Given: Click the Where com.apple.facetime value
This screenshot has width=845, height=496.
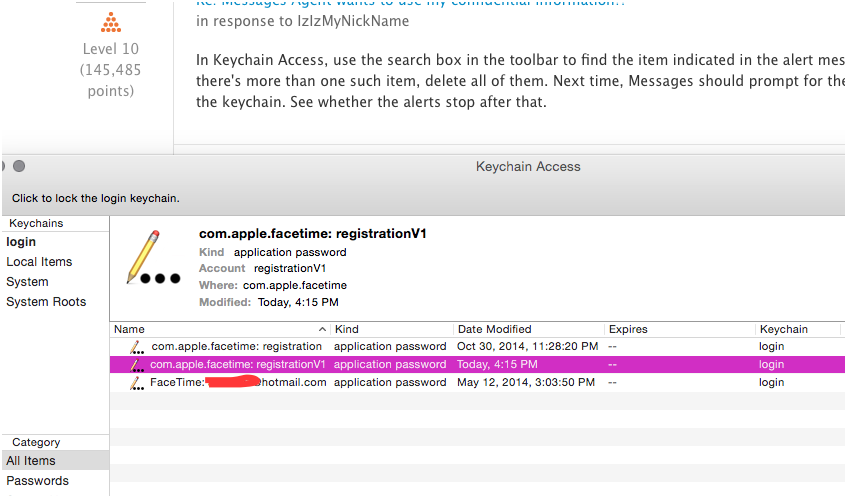Looking at the screenshot, I should pos(295,286).
